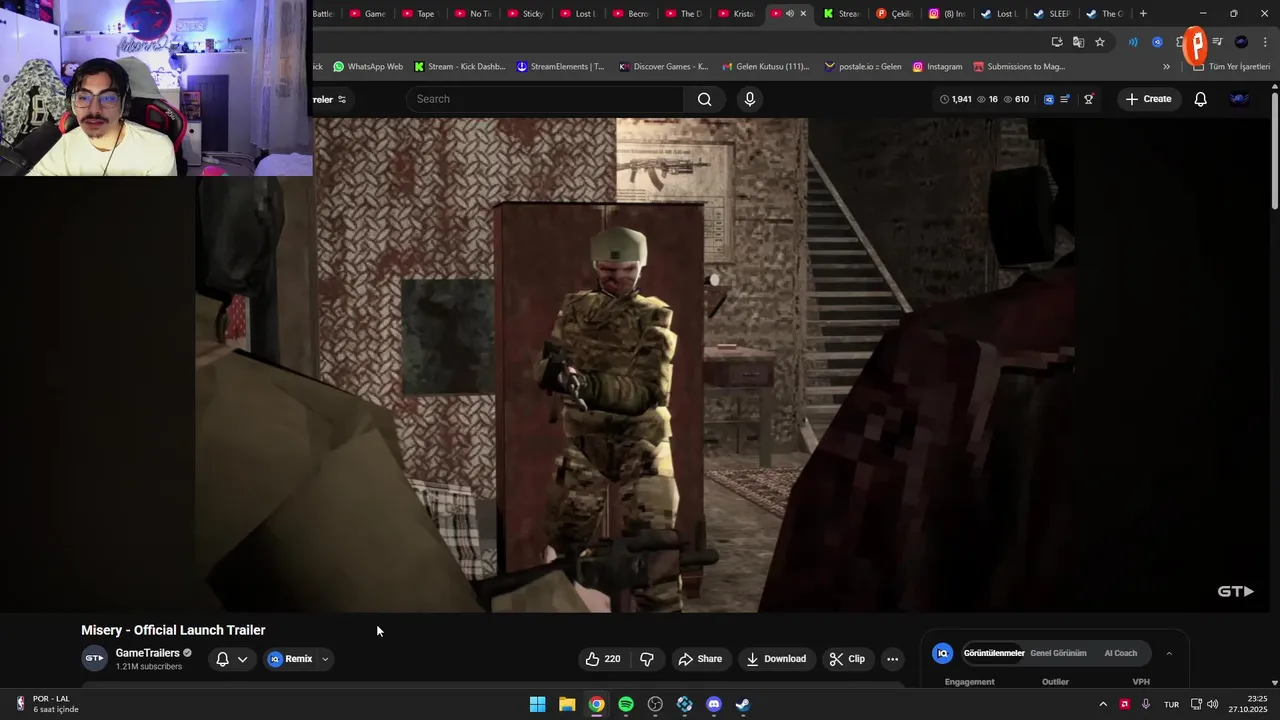Select the Görüntülenmeler tab
This screenshot has height=720, width=1280.
[x=994, y=653]
